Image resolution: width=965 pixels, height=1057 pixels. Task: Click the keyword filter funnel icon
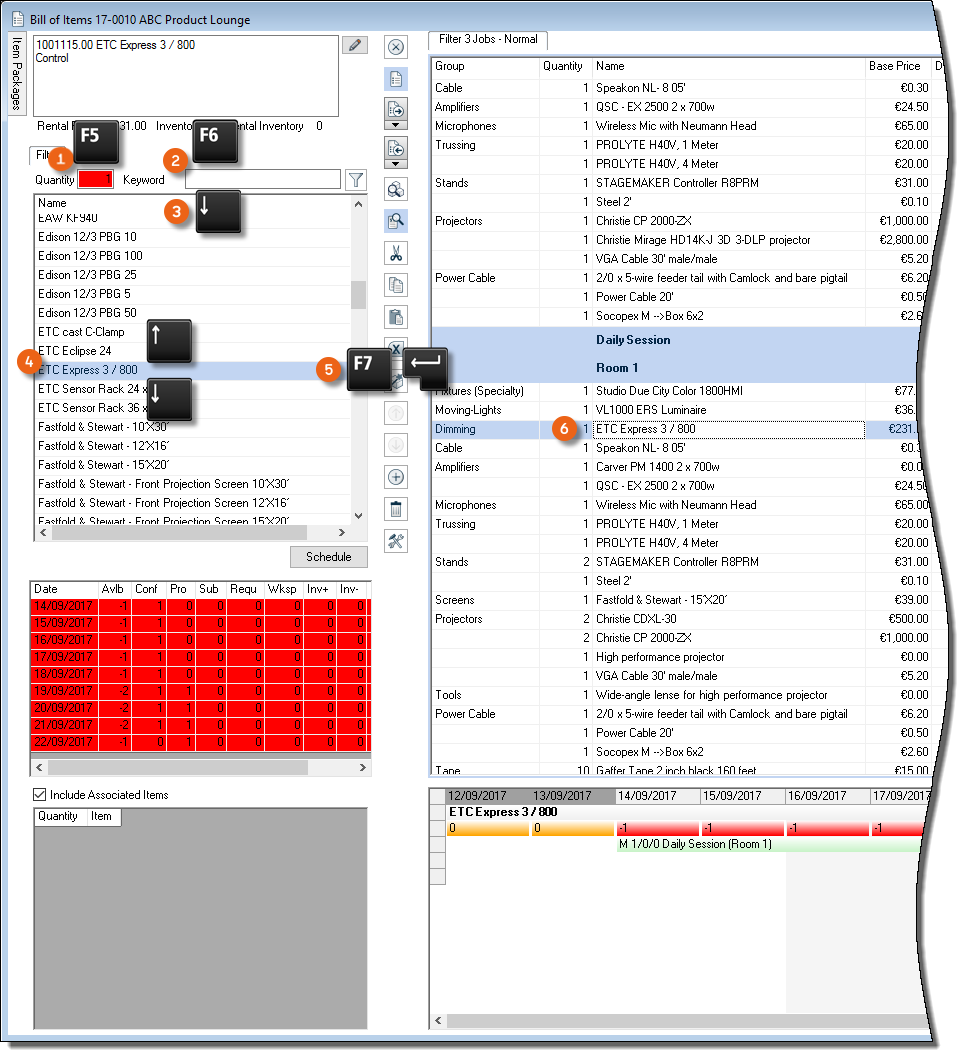click(356, 180)
